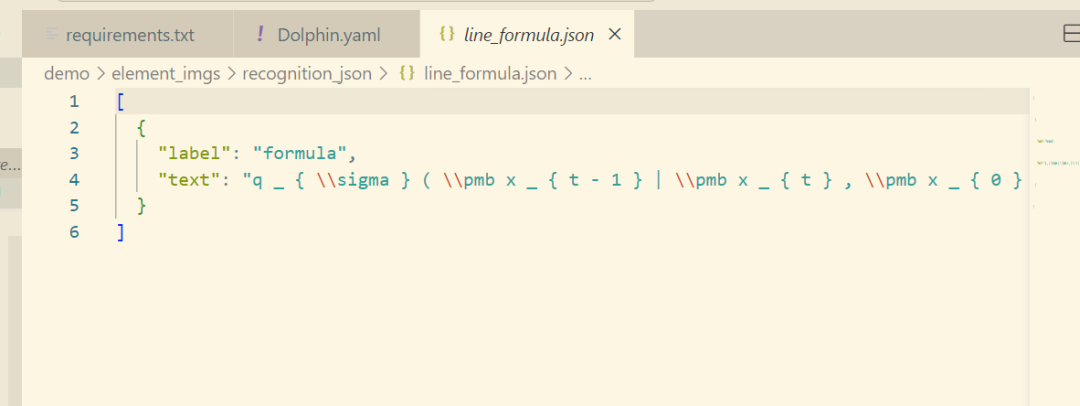The width and height of the screenshot is (1080, 406).
Task: Switch to the requirements.txt tab
Action: pos(128,34)
